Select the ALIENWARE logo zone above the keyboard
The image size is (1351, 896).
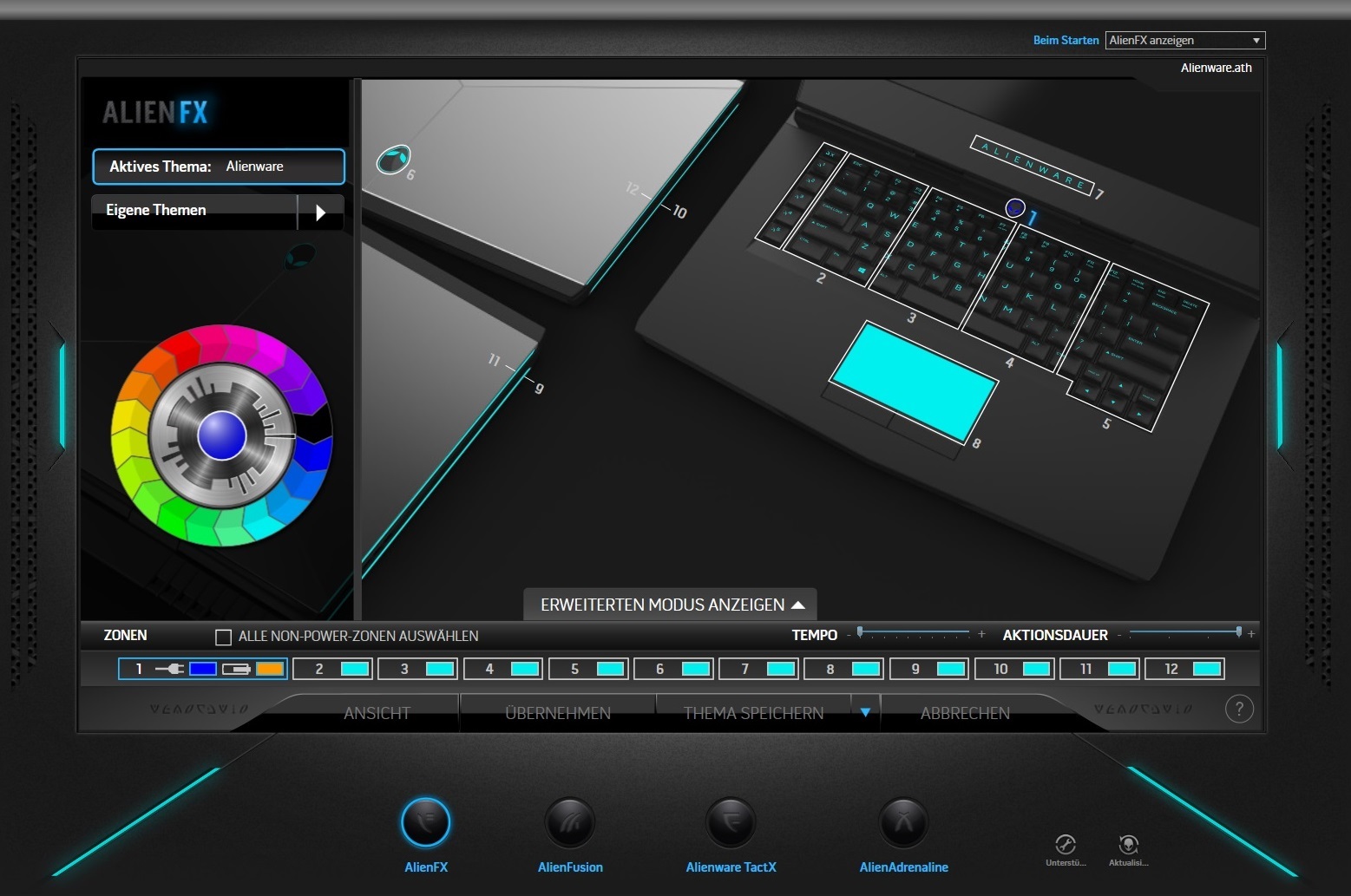click(1031, 165)
